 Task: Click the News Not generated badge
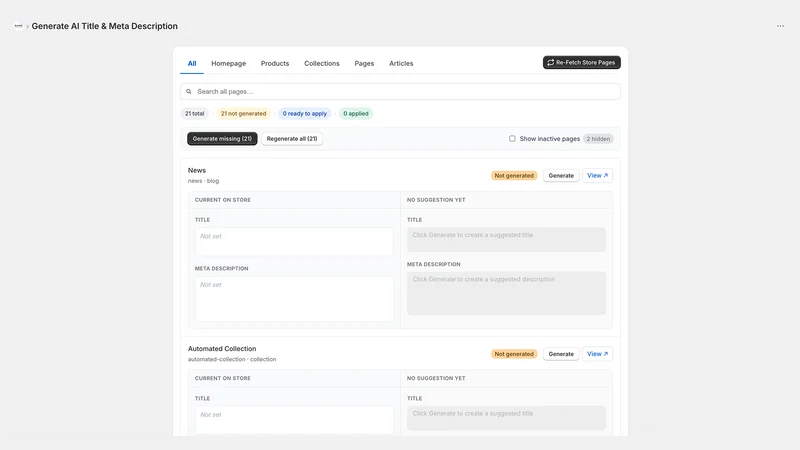[x=514, y=176]
